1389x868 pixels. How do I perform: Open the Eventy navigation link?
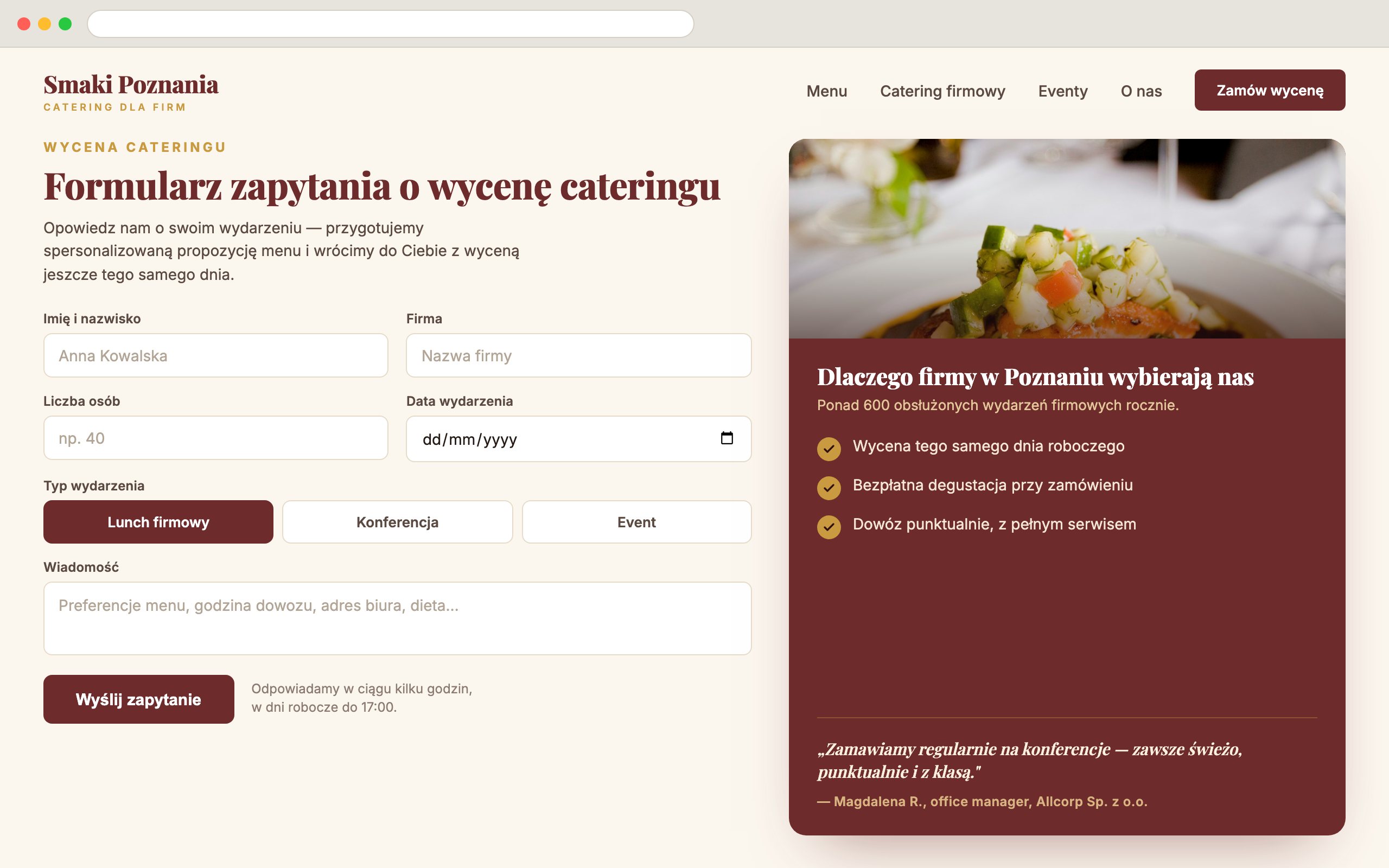(x=1063, y=91)
